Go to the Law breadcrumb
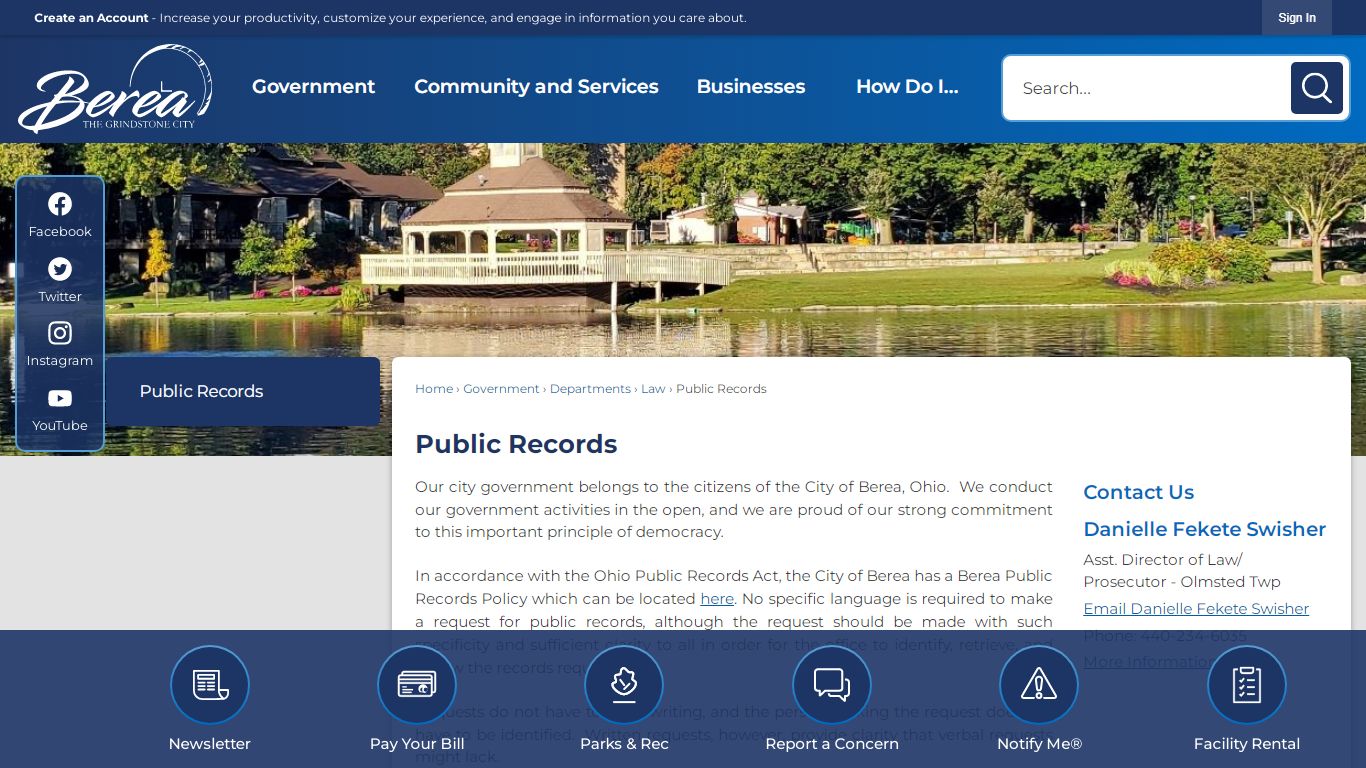Image resolution: width=1366 pixels, height=768 pixels. (x=653, y=389)
